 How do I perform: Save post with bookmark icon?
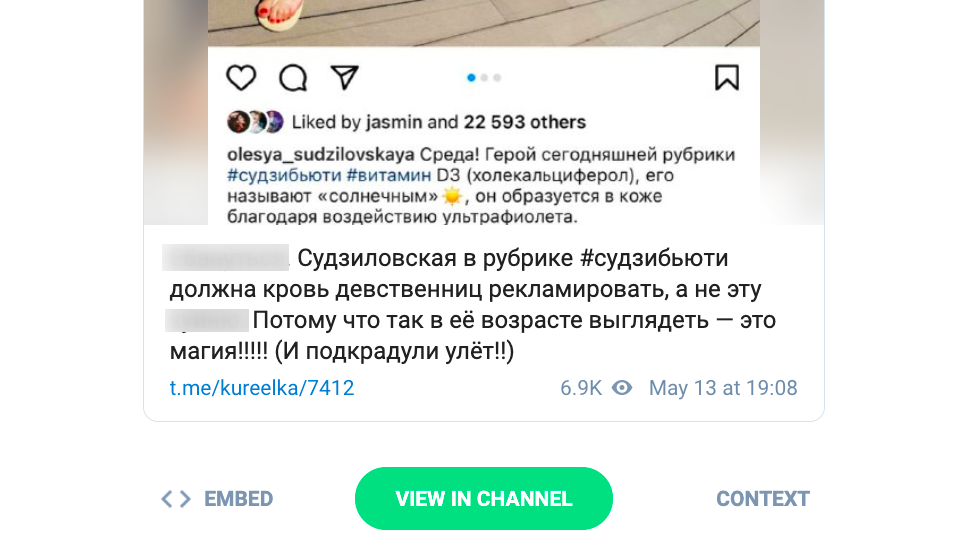pyautogui.click(x=727, y=78)
